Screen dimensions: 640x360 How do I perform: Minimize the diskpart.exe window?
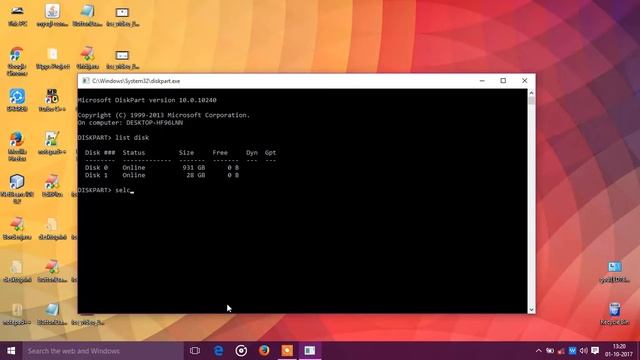pos(482,81)
